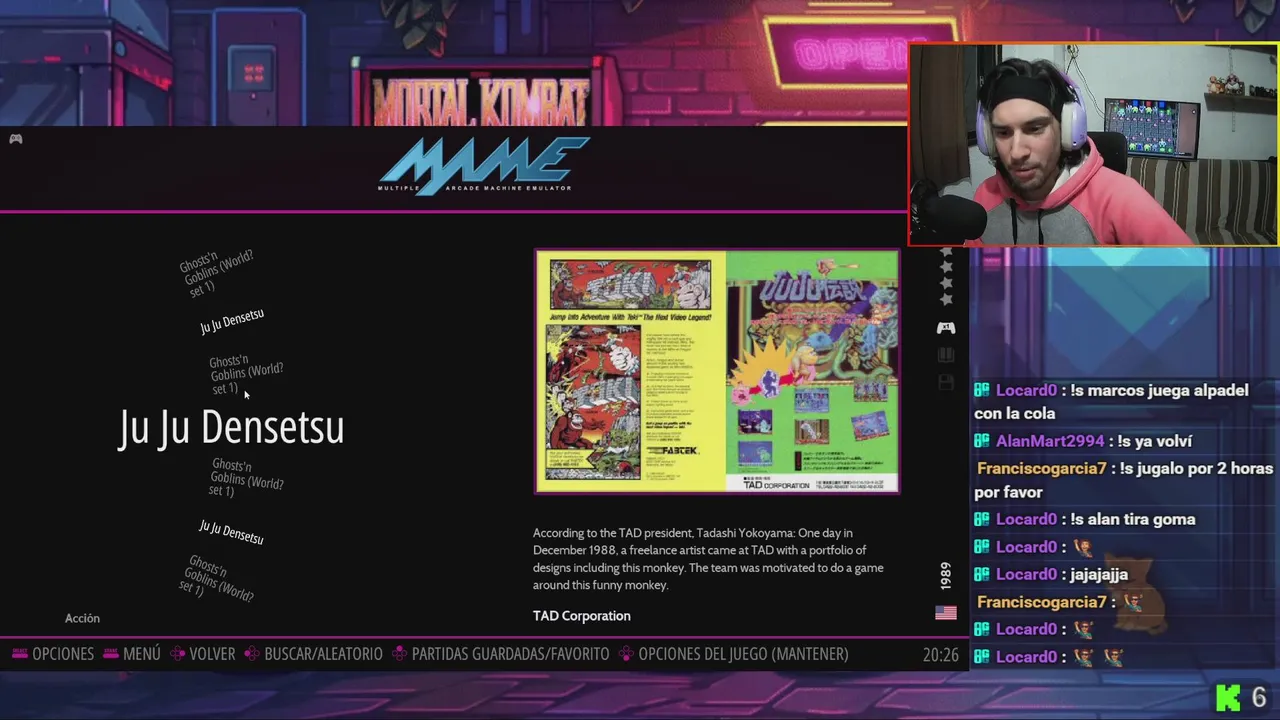Click the Acción genre label

click(82, 618)
